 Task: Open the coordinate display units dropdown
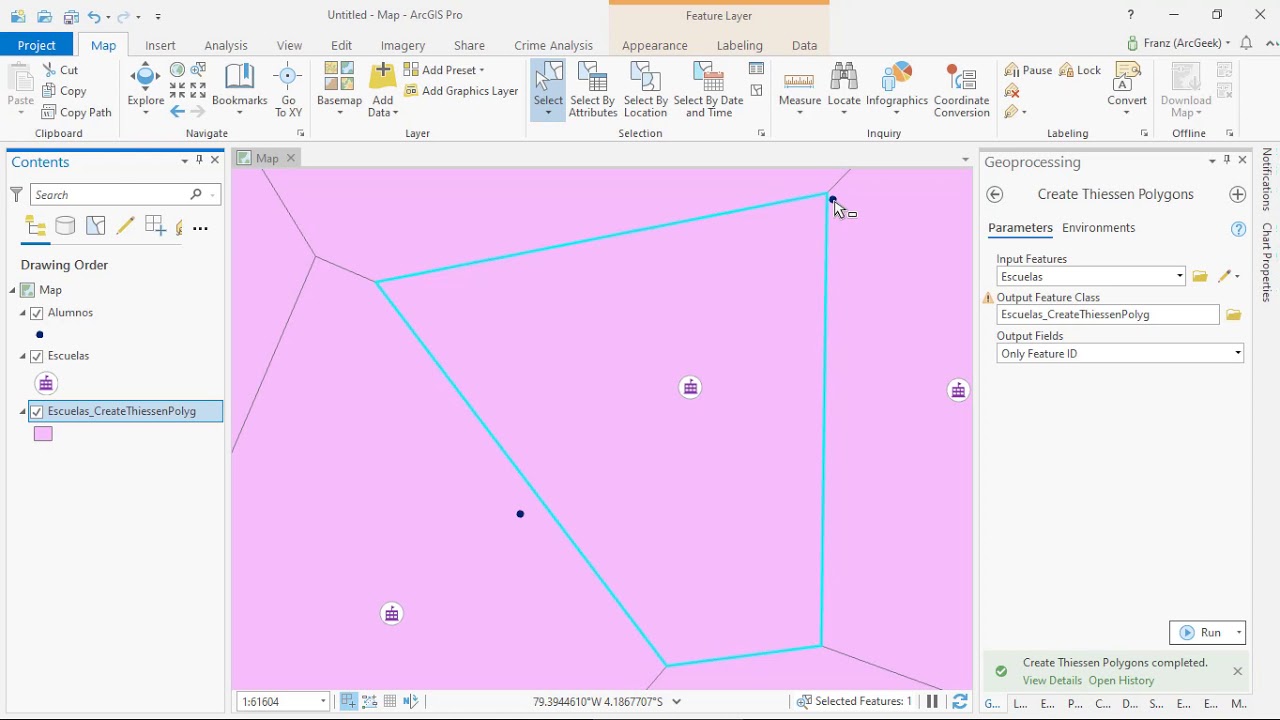coord(677,702)
